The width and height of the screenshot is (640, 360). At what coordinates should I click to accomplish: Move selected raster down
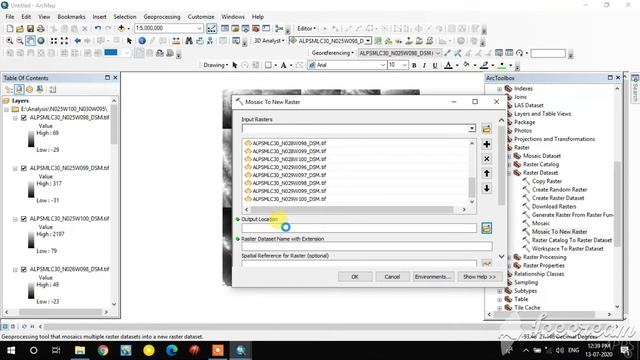(486, 188)
